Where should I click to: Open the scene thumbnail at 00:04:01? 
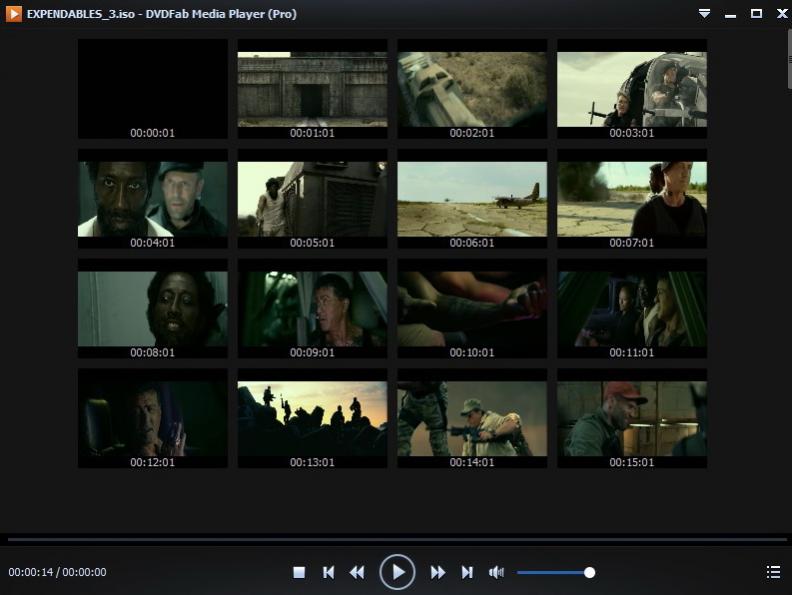153,199
